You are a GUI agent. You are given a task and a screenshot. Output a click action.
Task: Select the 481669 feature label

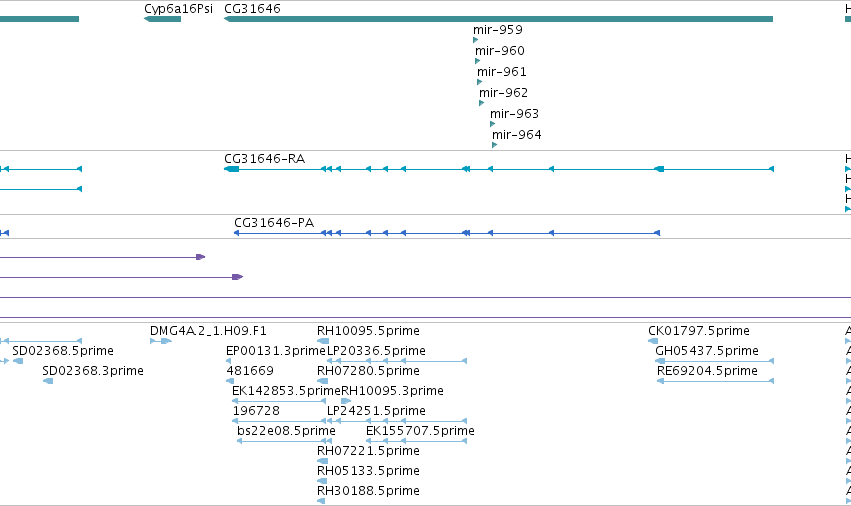[250, 371]
